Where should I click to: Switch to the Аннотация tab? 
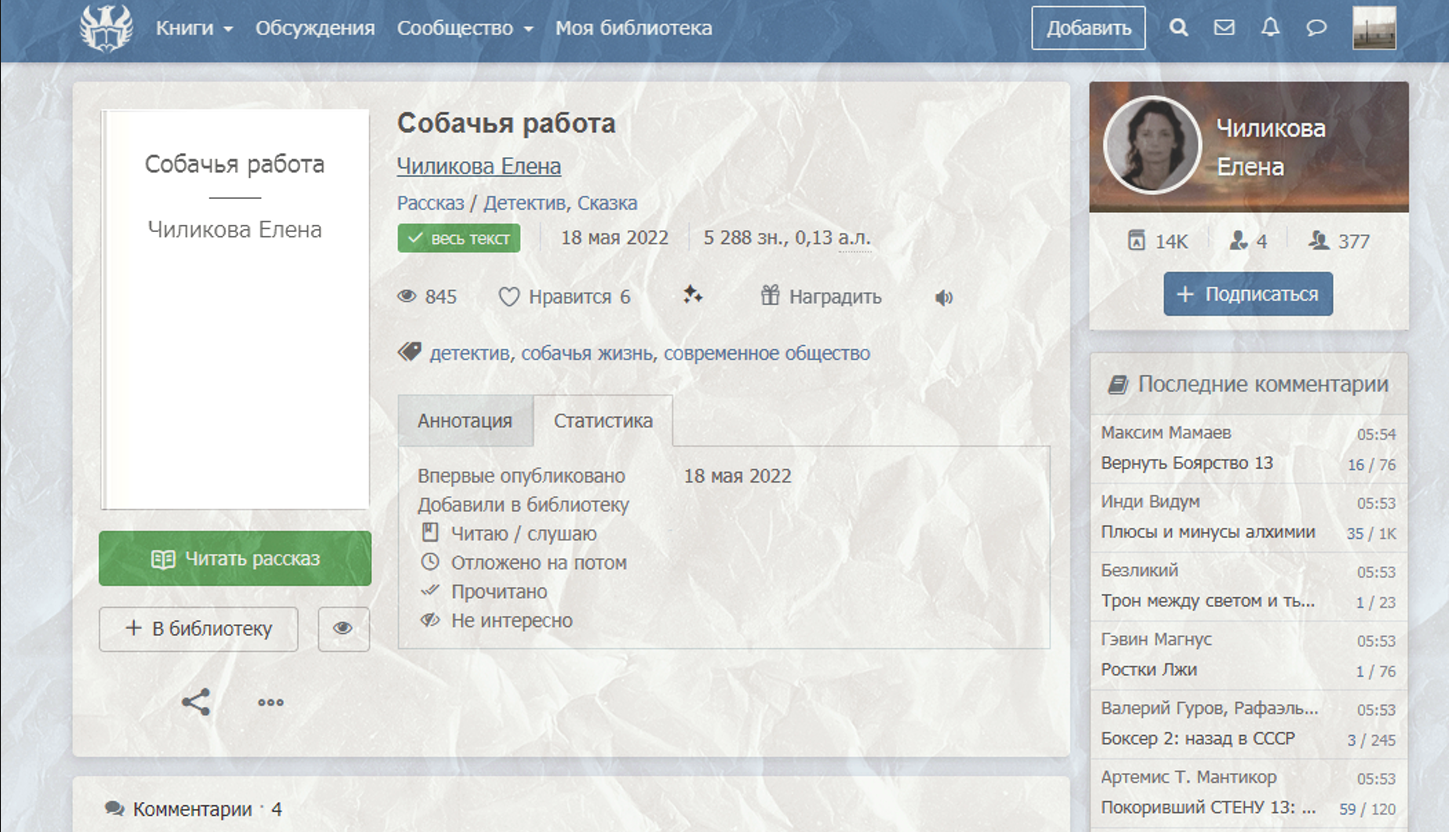click(465, 421)
